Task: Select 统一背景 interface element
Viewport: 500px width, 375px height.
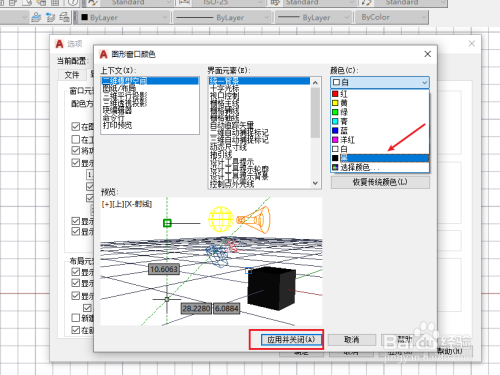Action: click(x=259, y=81)
